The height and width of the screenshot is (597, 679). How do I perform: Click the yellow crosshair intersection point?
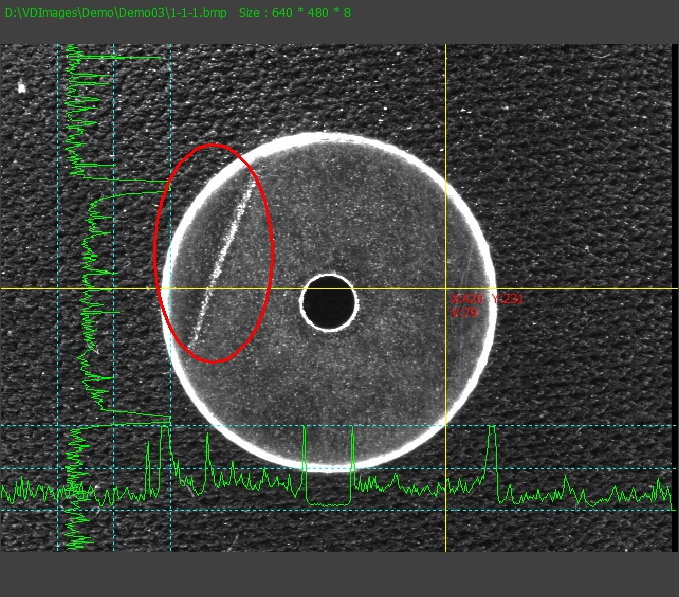click(x=445, y=289)
